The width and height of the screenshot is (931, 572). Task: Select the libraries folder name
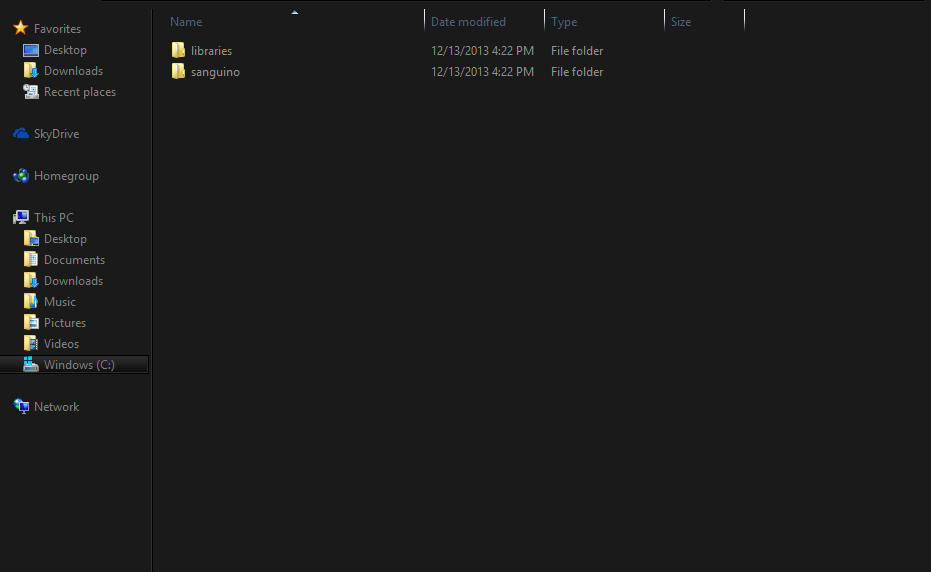point(211,51)
